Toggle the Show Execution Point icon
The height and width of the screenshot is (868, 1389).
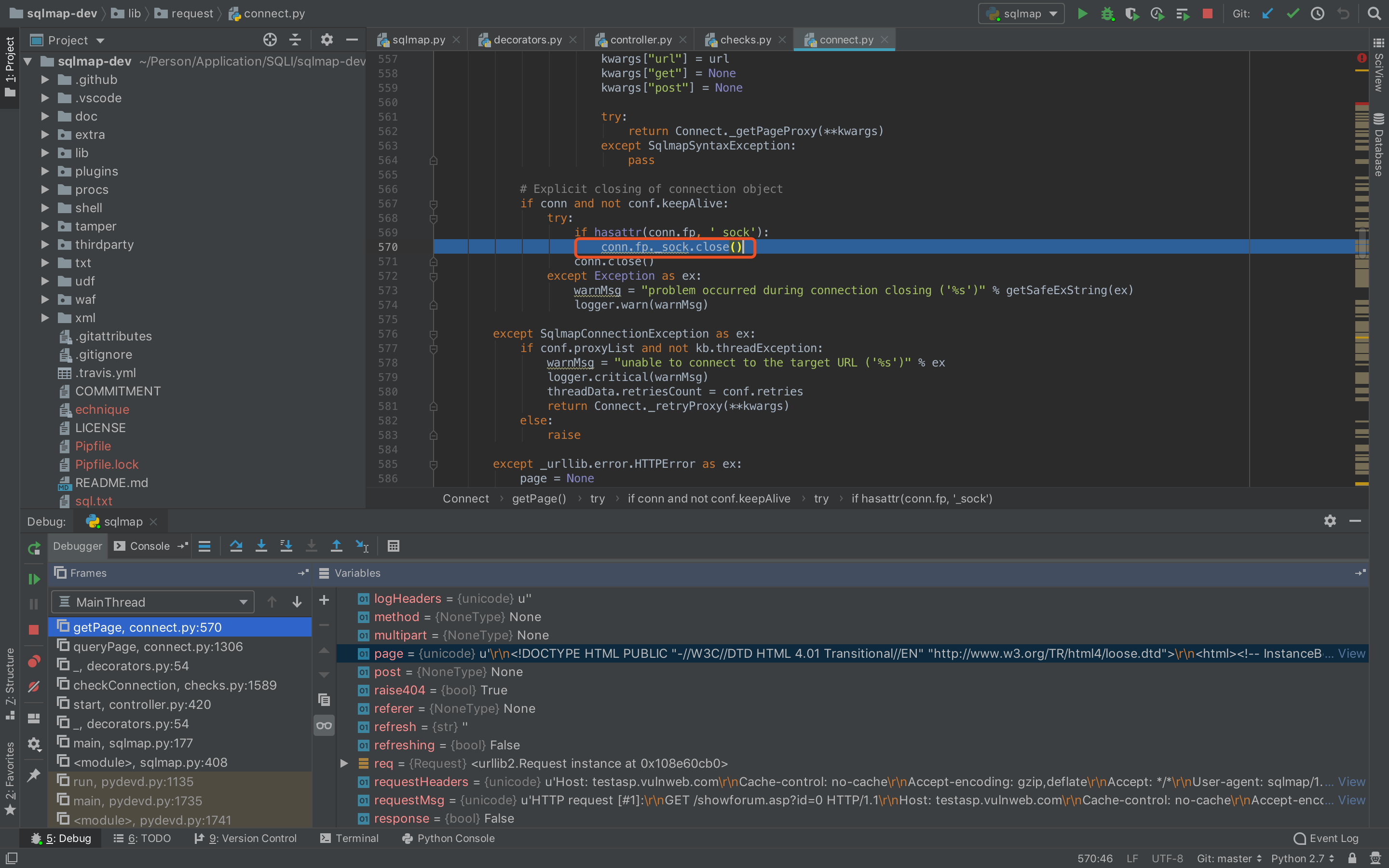click(205, 546)
